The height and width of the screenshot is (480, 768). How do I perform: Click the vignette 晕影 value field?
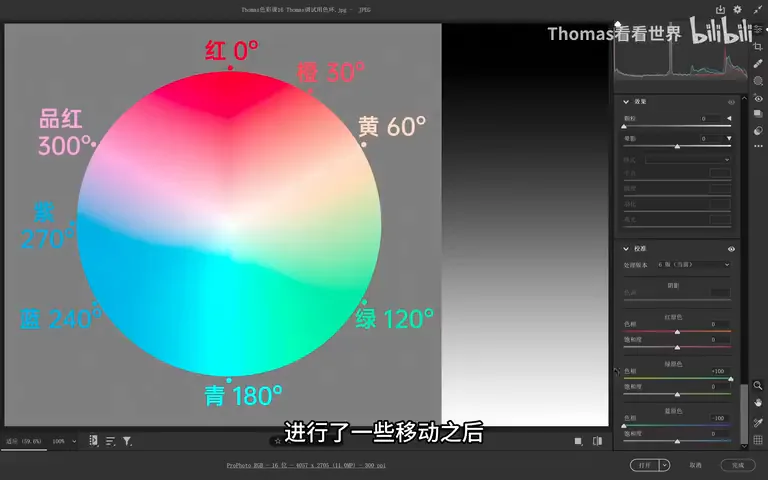pos(710,139)
